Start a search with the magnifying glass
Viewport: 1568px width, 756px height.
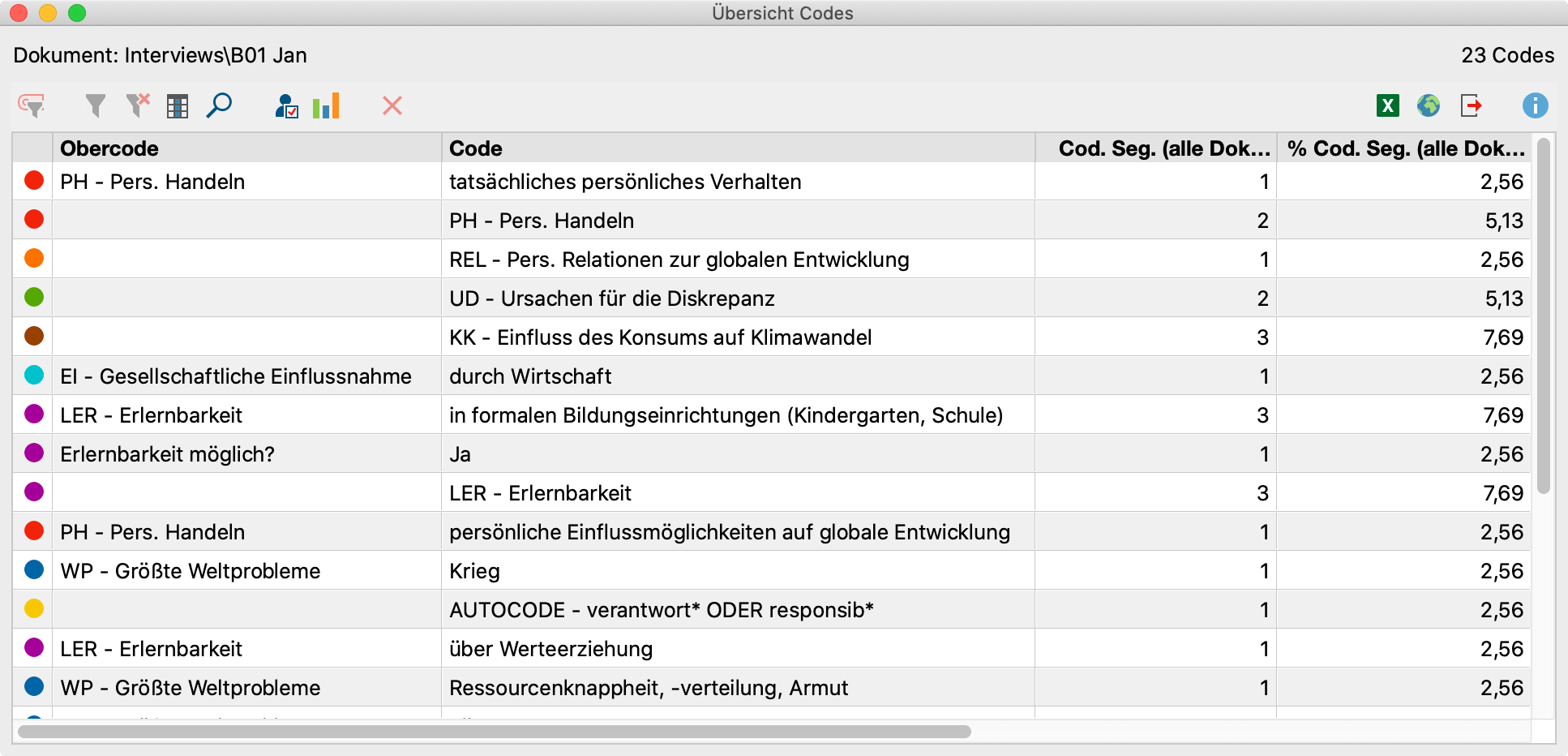(218, 105)
